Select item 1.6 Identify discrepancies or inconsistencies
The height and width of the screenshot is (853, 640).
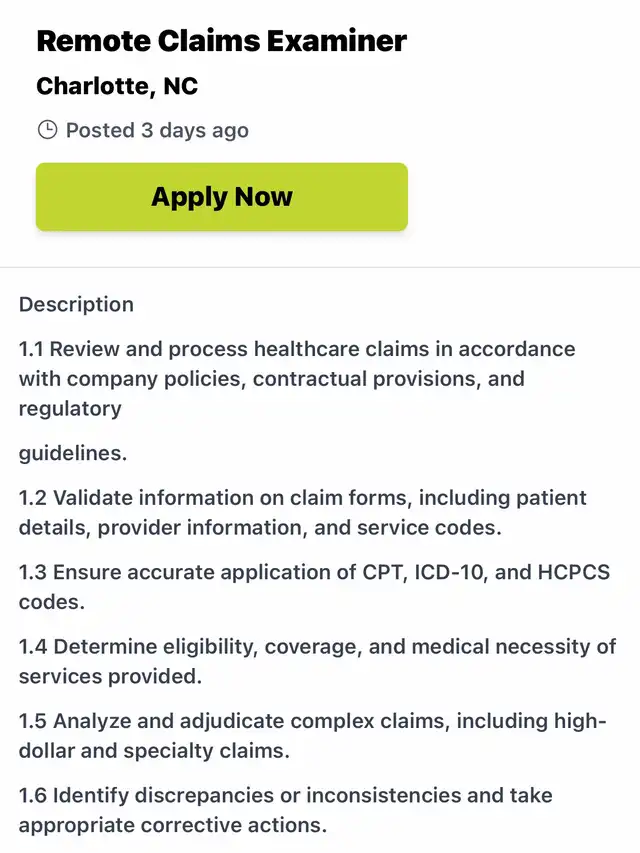pos(286,810)
